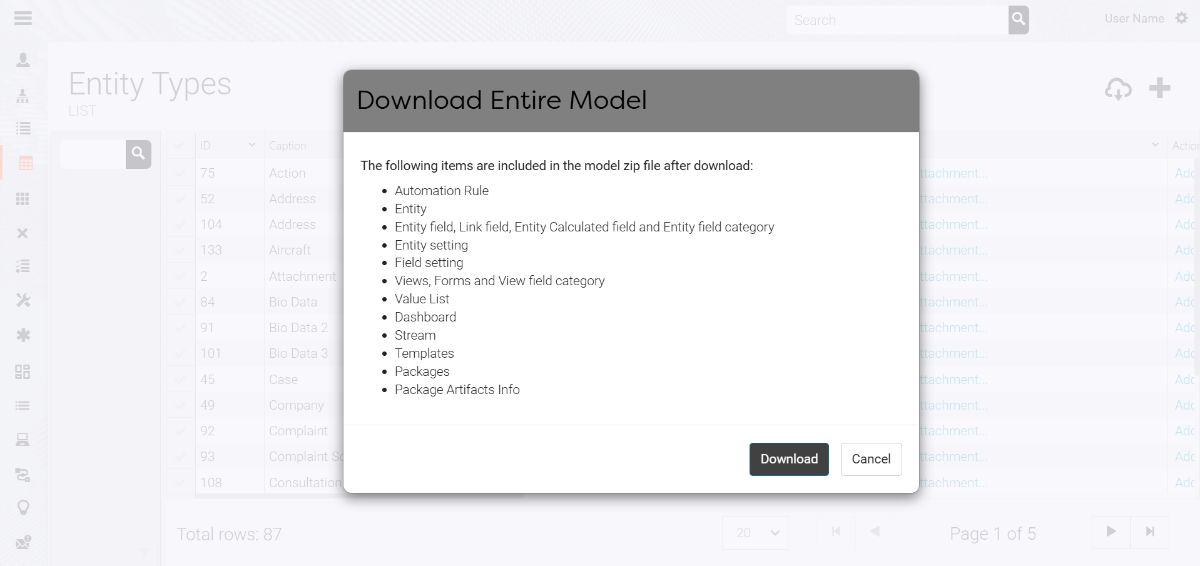
Task: Click Dashboard in the dialog list
Action: coord(425,317)
